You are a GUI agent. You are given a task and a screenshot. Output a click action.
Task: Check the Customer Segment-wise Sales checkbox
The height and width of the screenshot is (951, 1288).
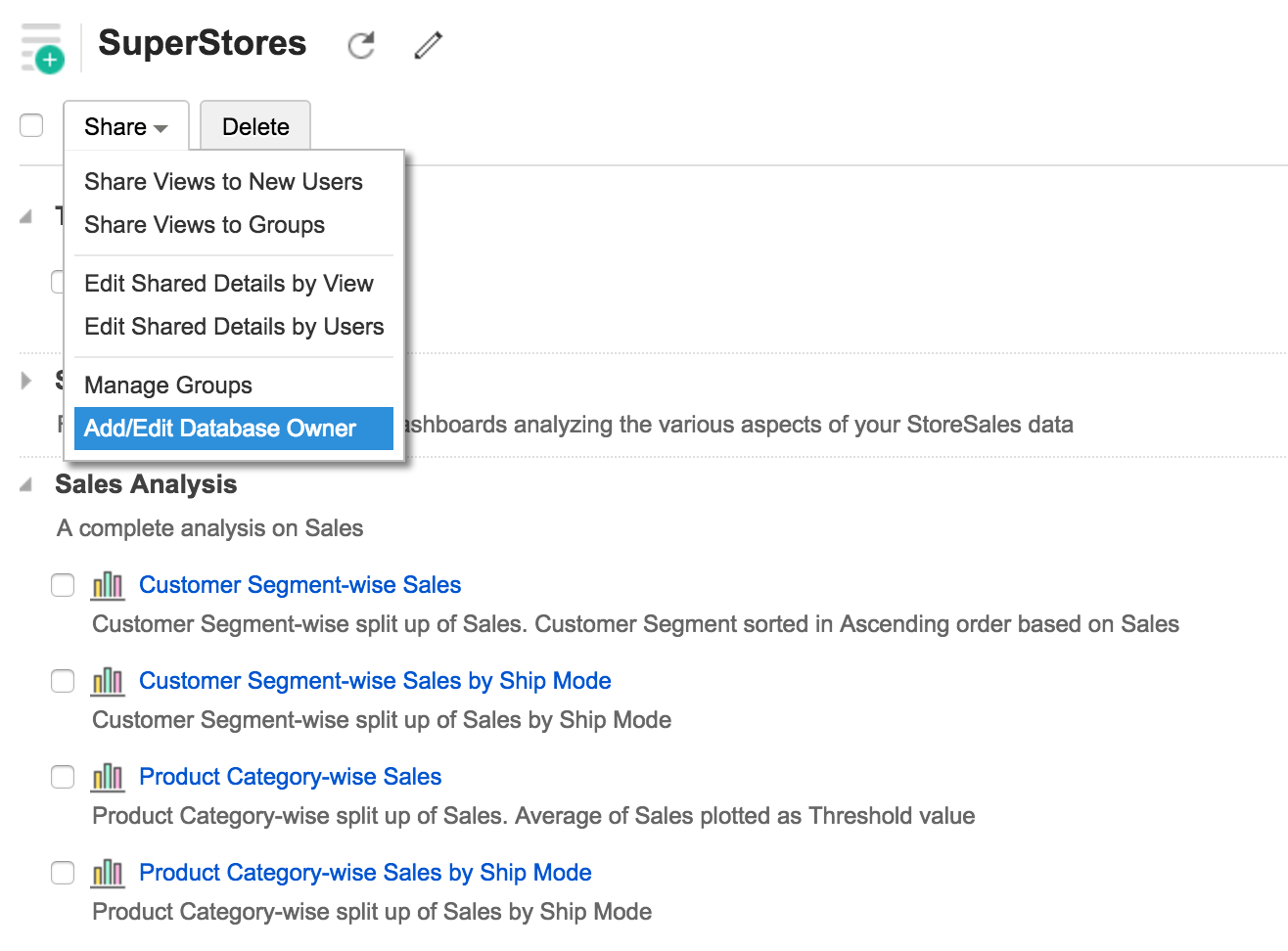[x=63, y=585]
